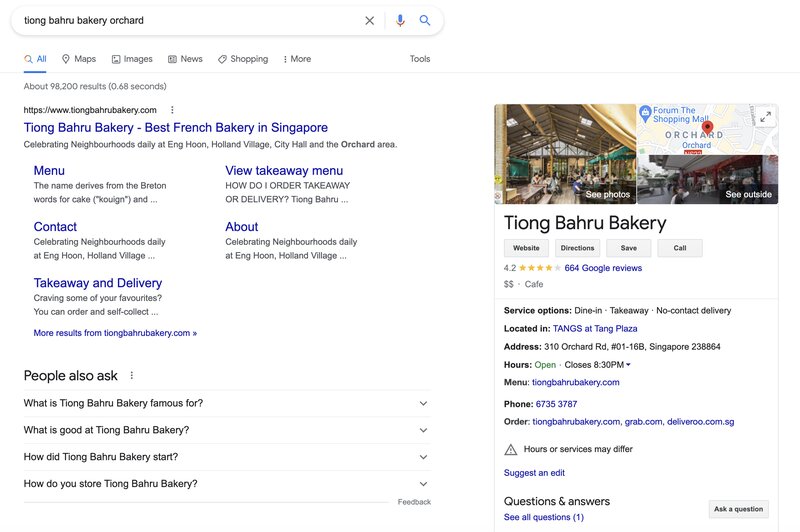Open the View takeaway menu sitelink
The width and height of the screenshot is (800, 532).
284,171
